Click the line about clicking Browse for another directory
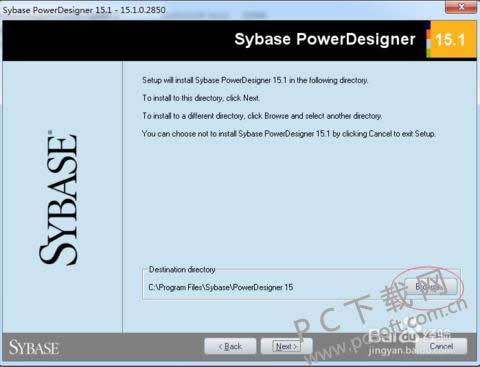This screenshot has width=480, height=367. (x=262, y=116)
